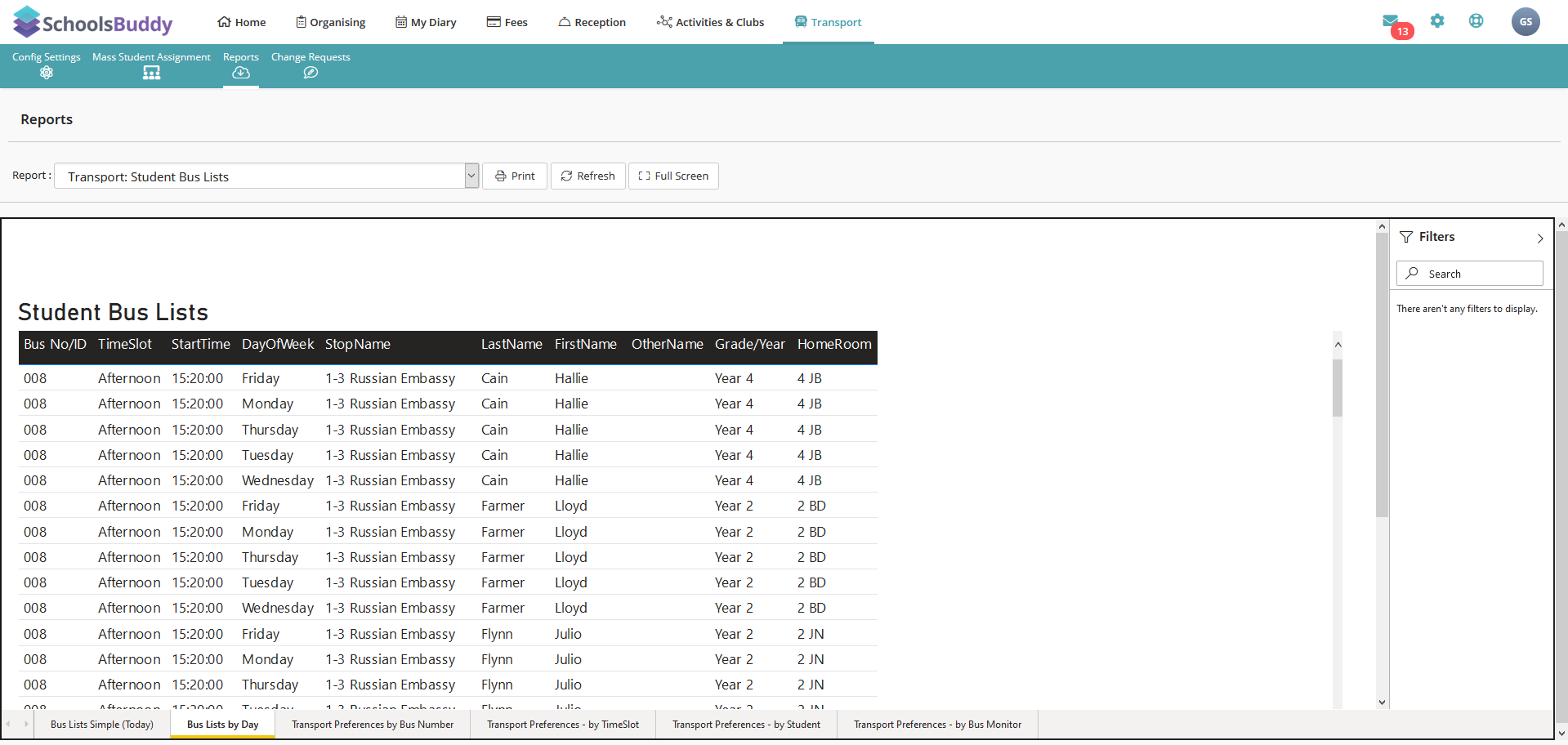Image resolution: width=1568 pixels, height=745 pixels.
Task: Click the table scrollbar up arrow
Action: tap(1338, 345)
